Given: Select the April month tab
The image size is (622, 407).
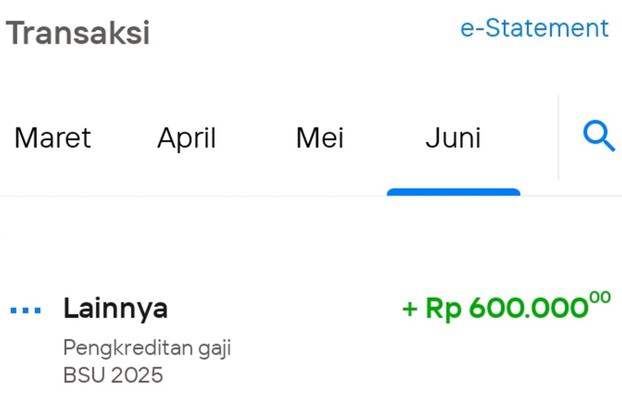Looking at the screenshot, I should coord(186,138).
